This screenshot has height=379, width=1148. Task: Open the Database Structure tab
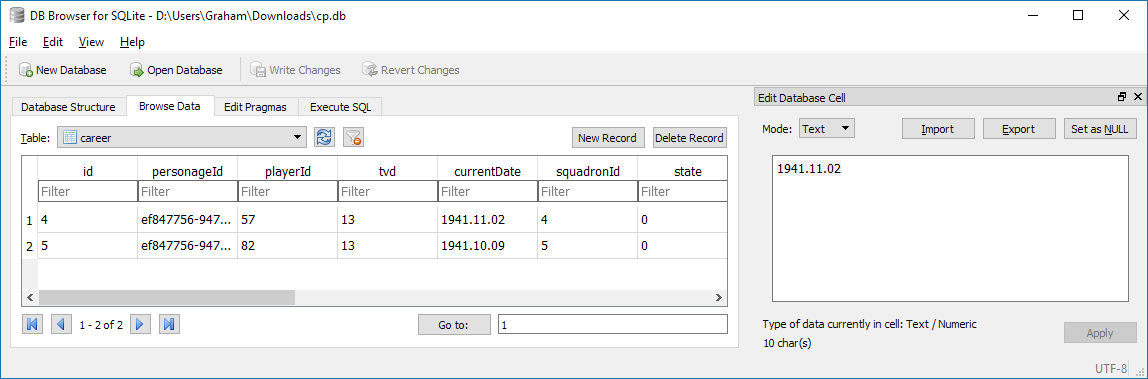pos(68,107)
